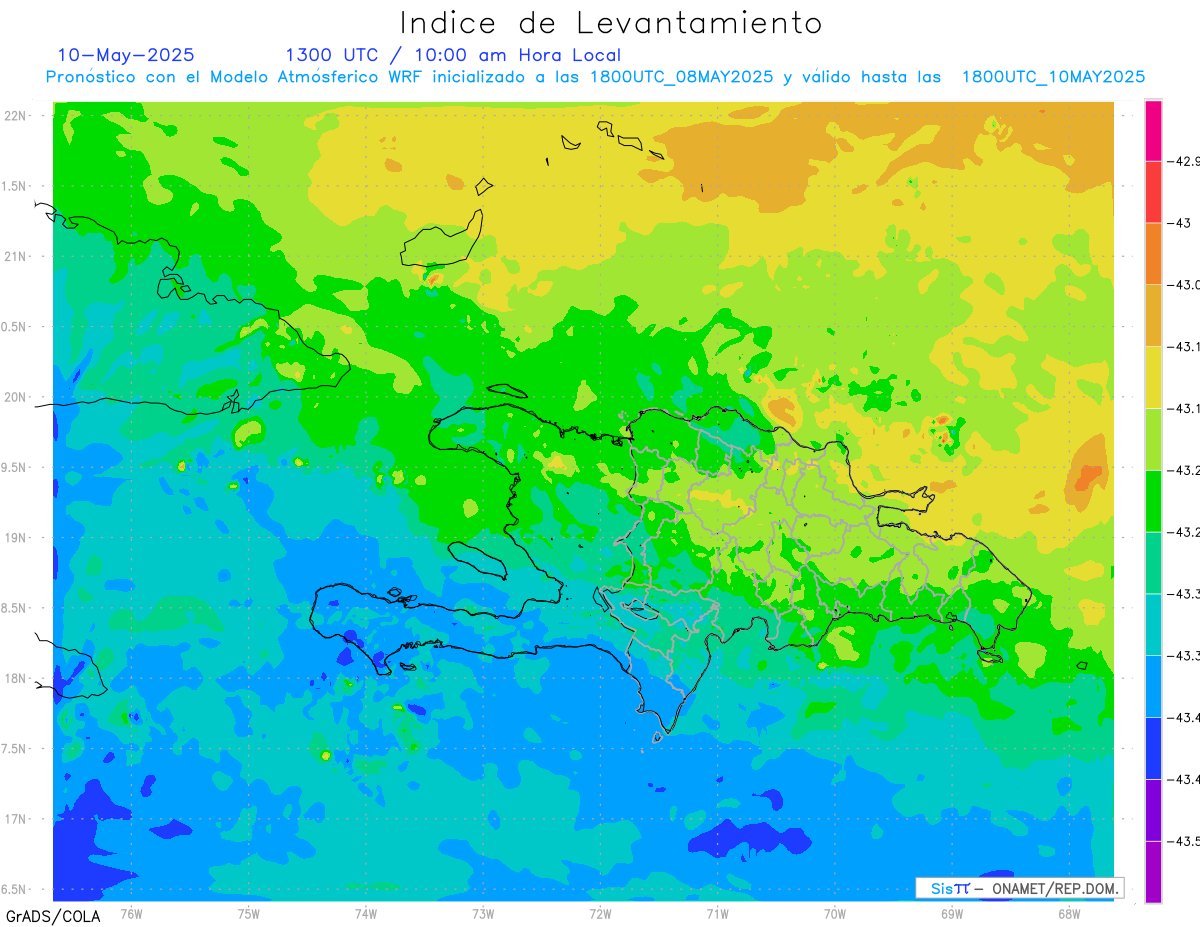This screenshot has height=927, width=1200.
Task: Click the '-43' legend value
Action: tap(1179, 223)
